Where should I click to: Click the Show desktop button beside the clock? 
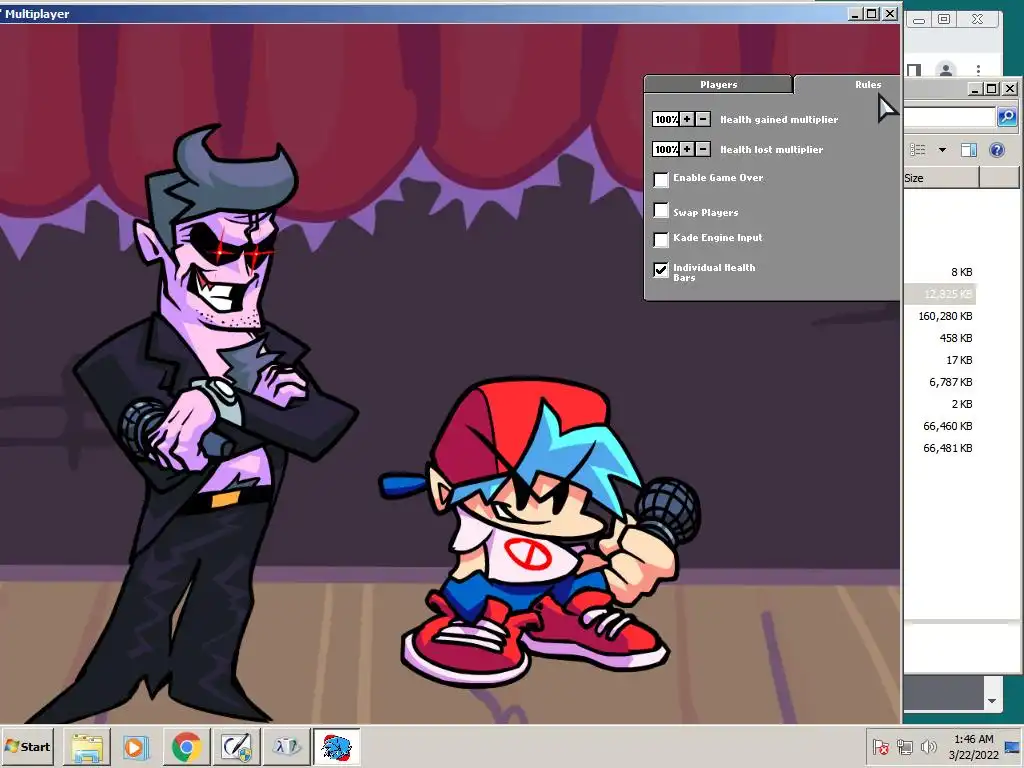[x=1013, y=746]
